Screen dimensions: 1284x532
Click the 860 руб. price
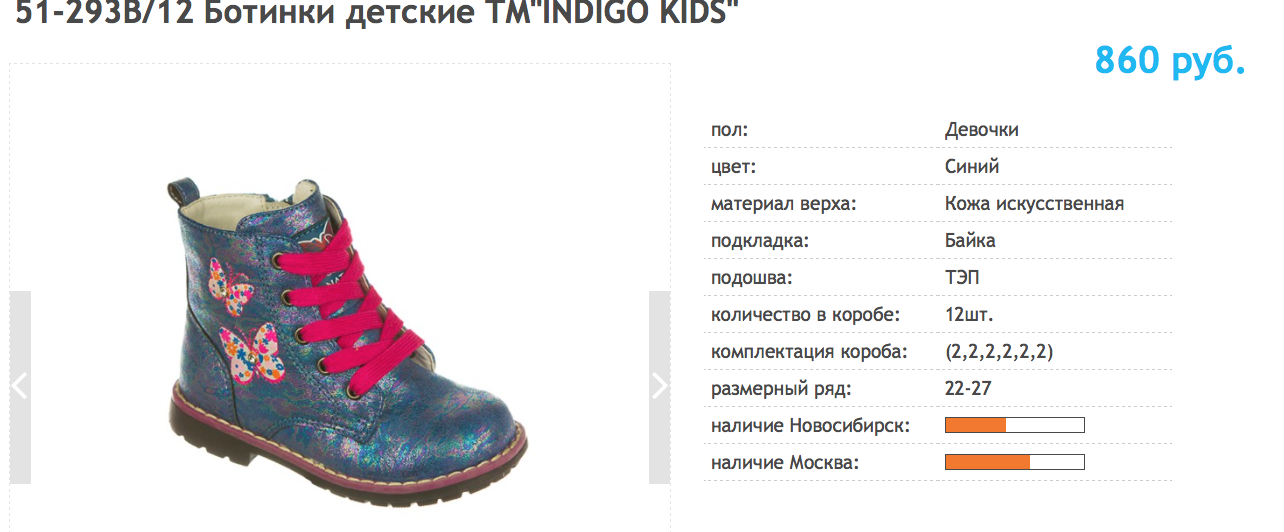[1169, 61]
